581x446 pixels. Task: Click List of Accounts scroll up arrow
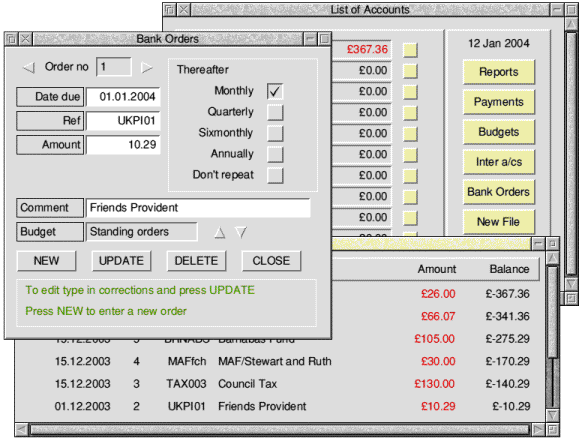click(x=572, y=23)
